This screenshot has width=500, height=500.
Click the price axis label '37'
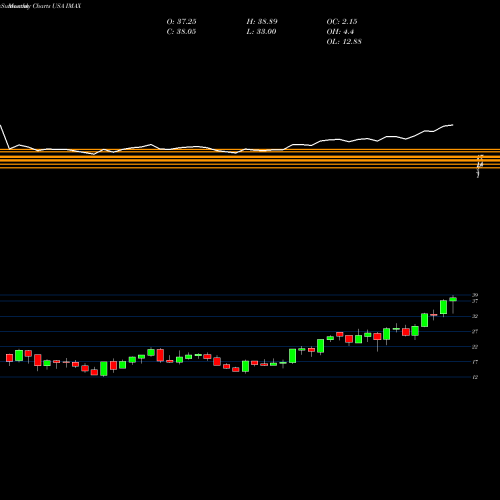pyautogui.click(x=475, y=301)
